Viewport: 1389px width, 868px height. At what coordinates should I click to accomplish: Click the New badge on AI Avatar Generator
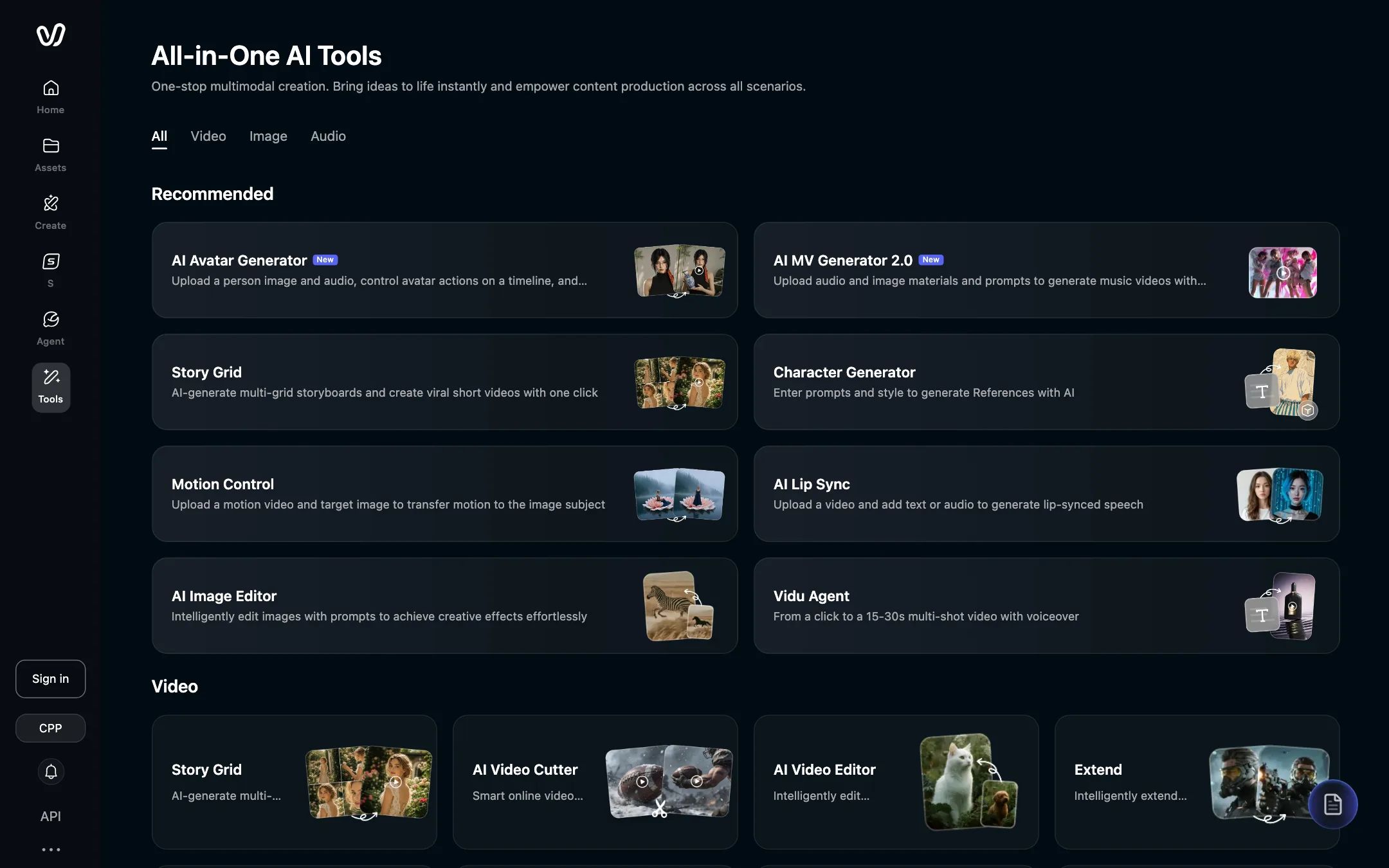pos(325,260)
